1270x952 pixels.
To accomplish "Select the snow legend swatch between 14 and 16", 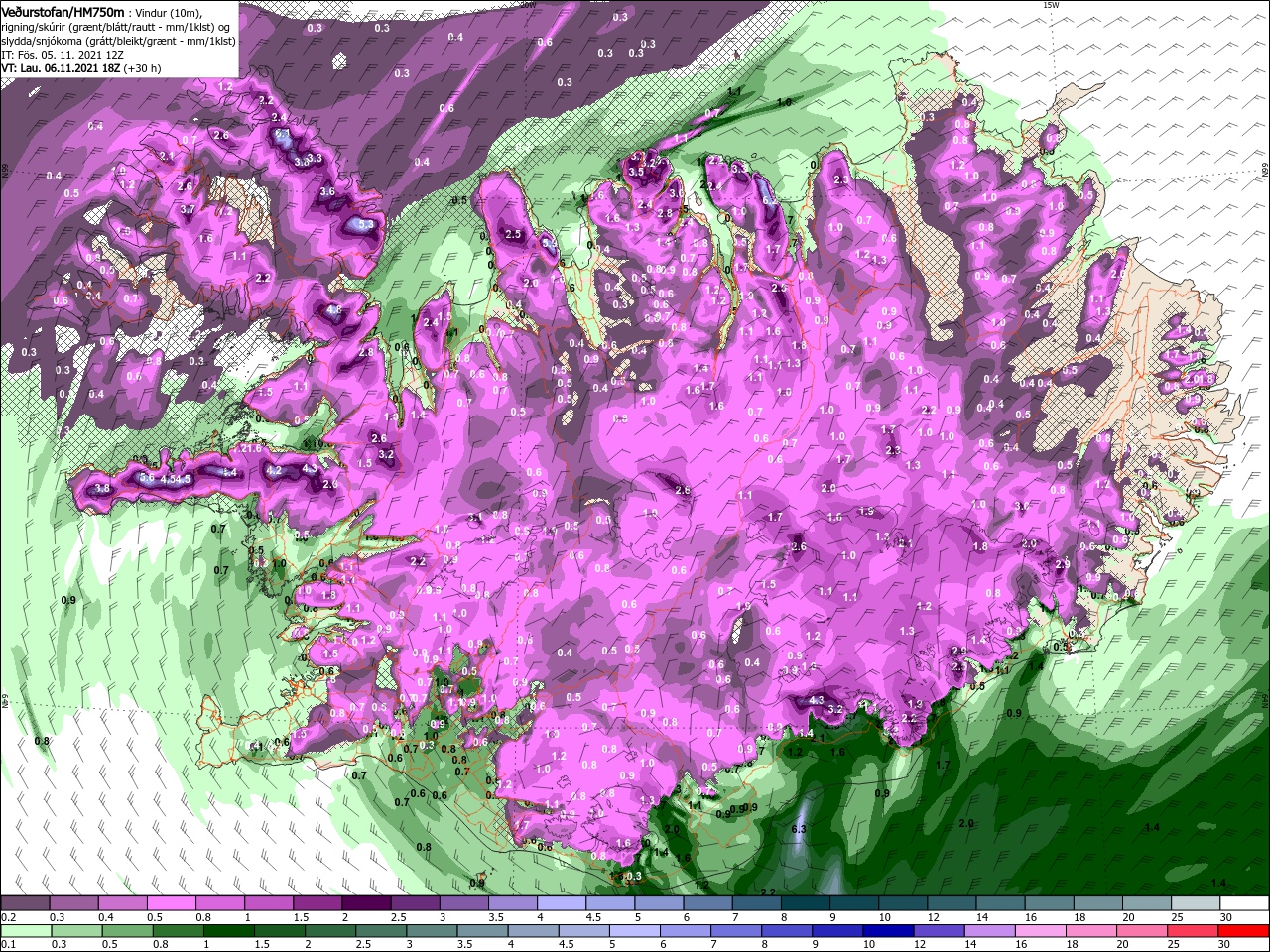I will [999, 903].
